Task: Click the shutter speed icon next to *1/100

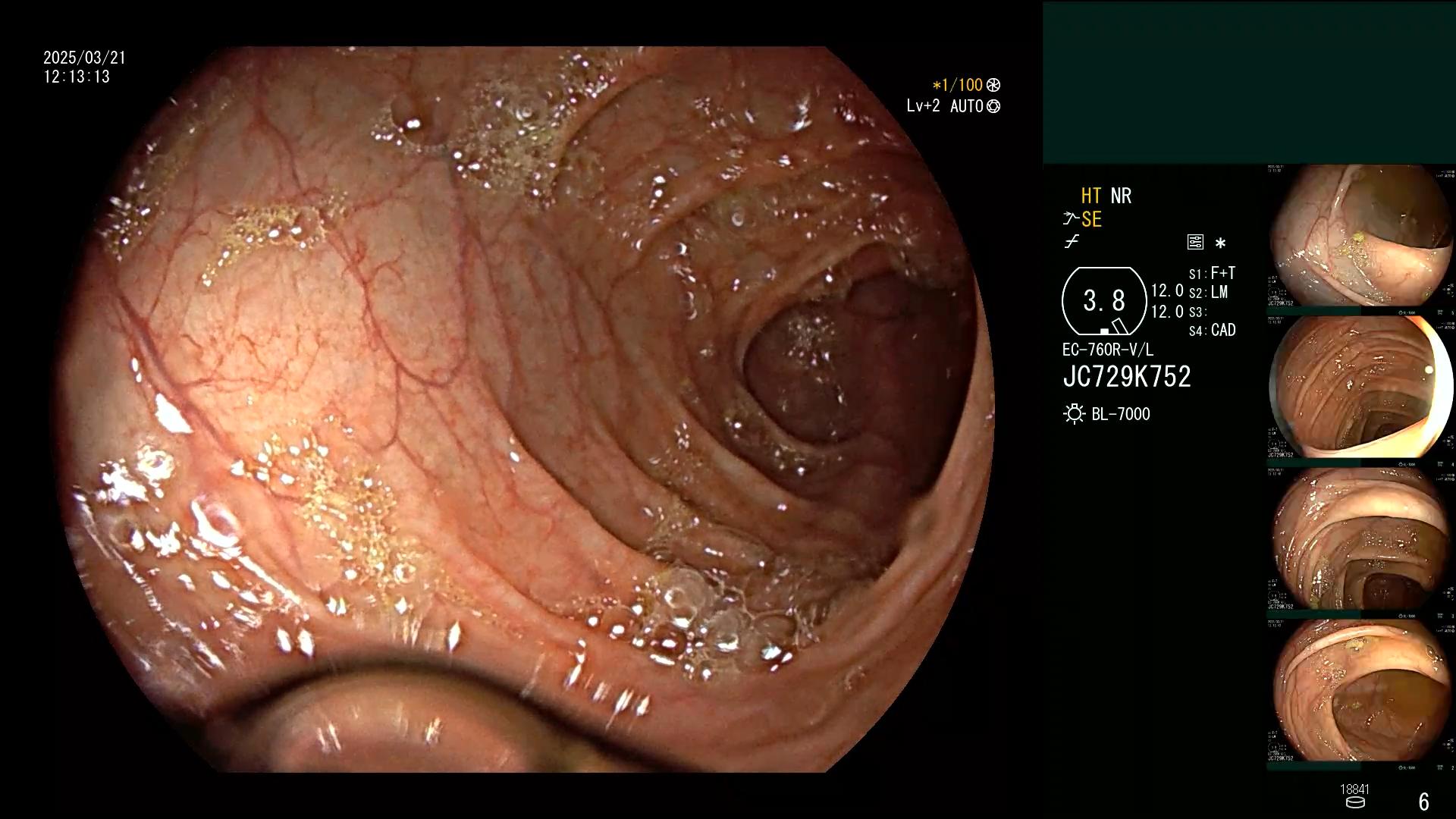Action: tap(993, 86)
